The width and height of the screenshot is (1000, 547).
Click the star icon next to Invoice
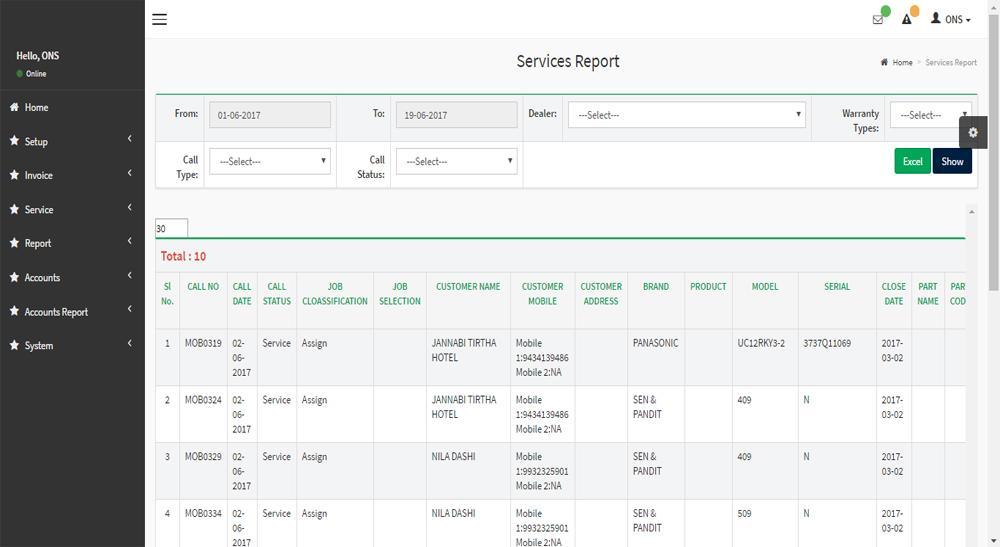(14, 175)
